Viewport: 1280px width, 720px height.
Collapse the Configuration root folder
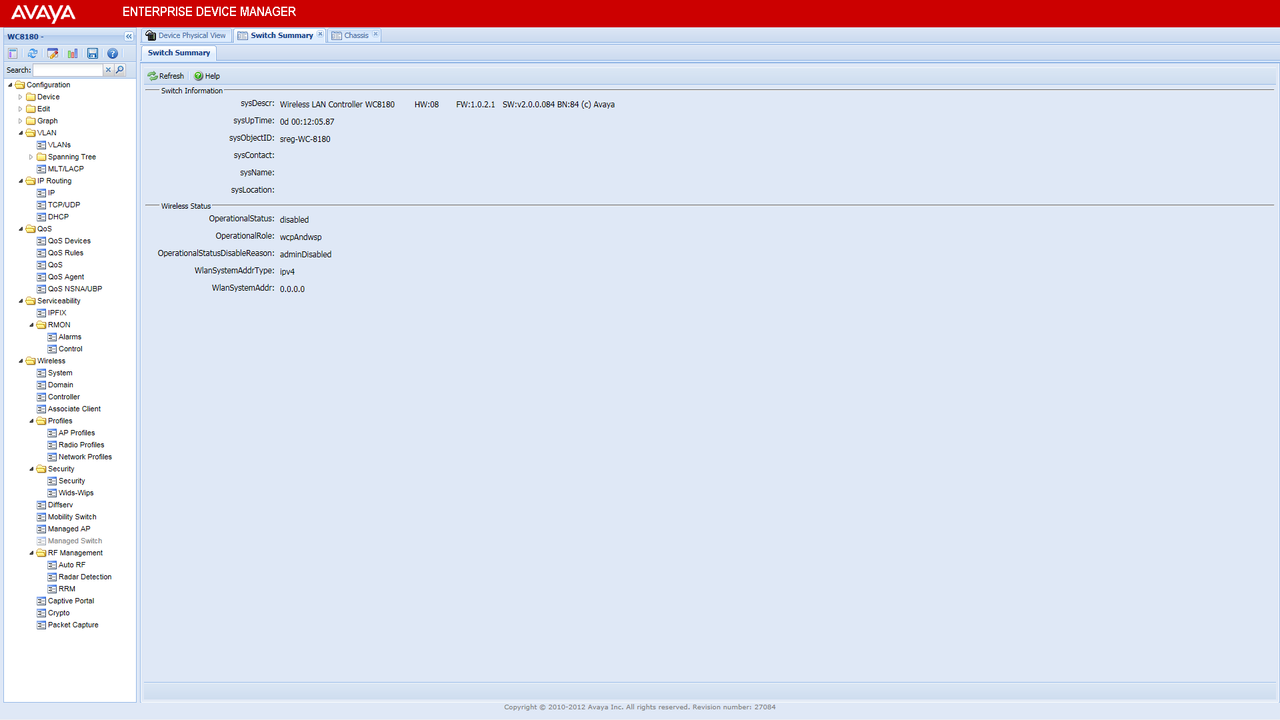(10, 85)
